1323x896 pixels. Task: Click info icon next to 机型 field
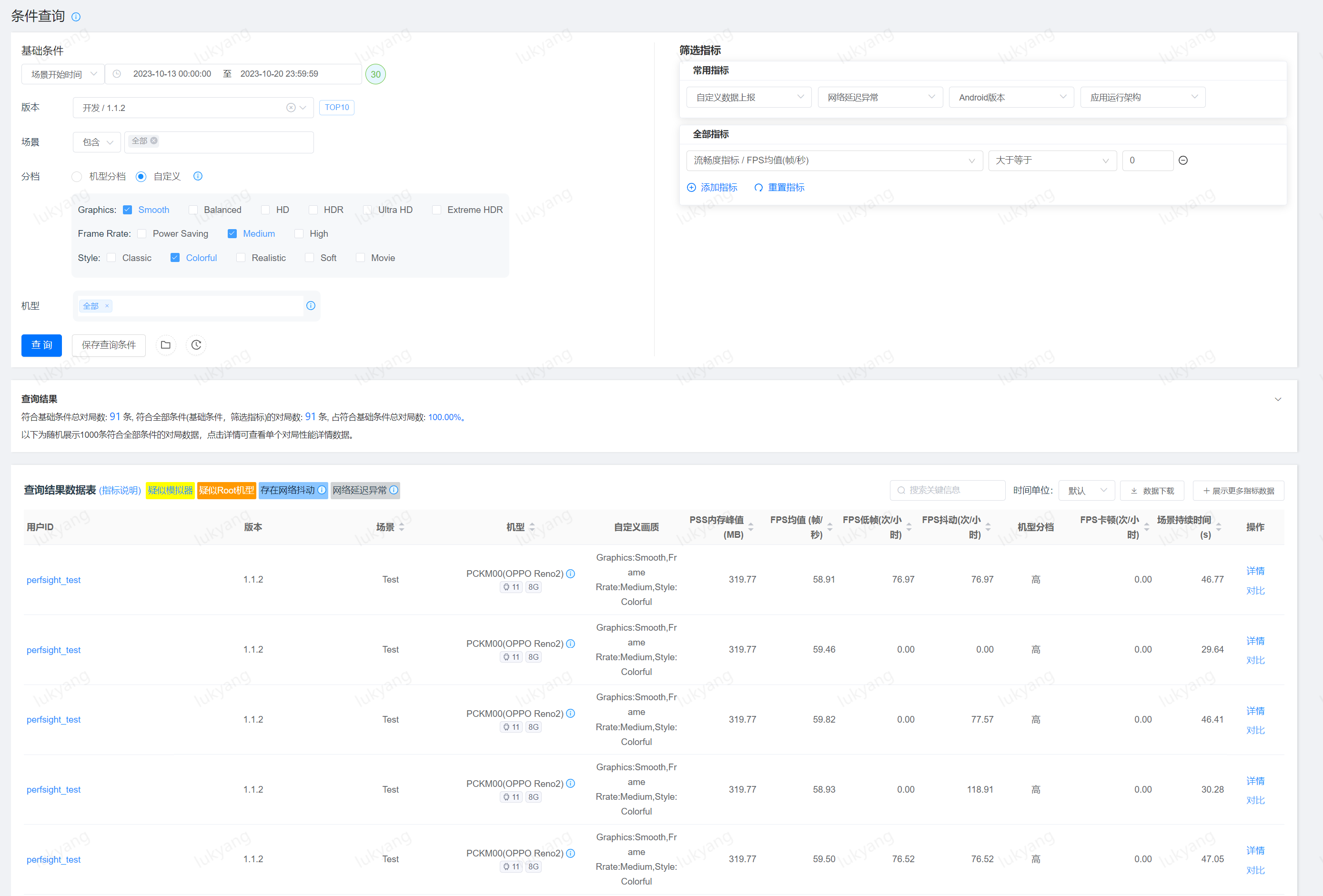pos(311,306)
